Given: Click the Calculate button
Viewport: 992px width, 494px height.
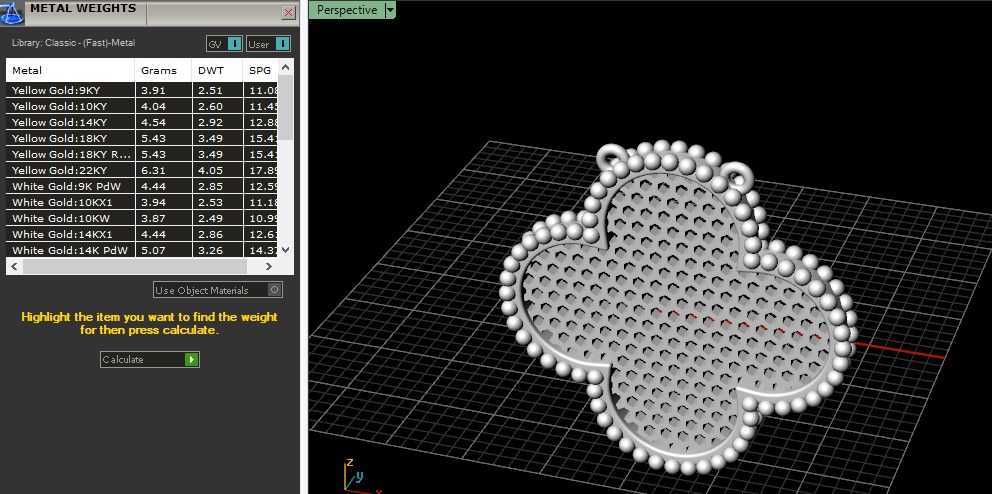Looking at the screenshot, I should [x=150, y=359].
